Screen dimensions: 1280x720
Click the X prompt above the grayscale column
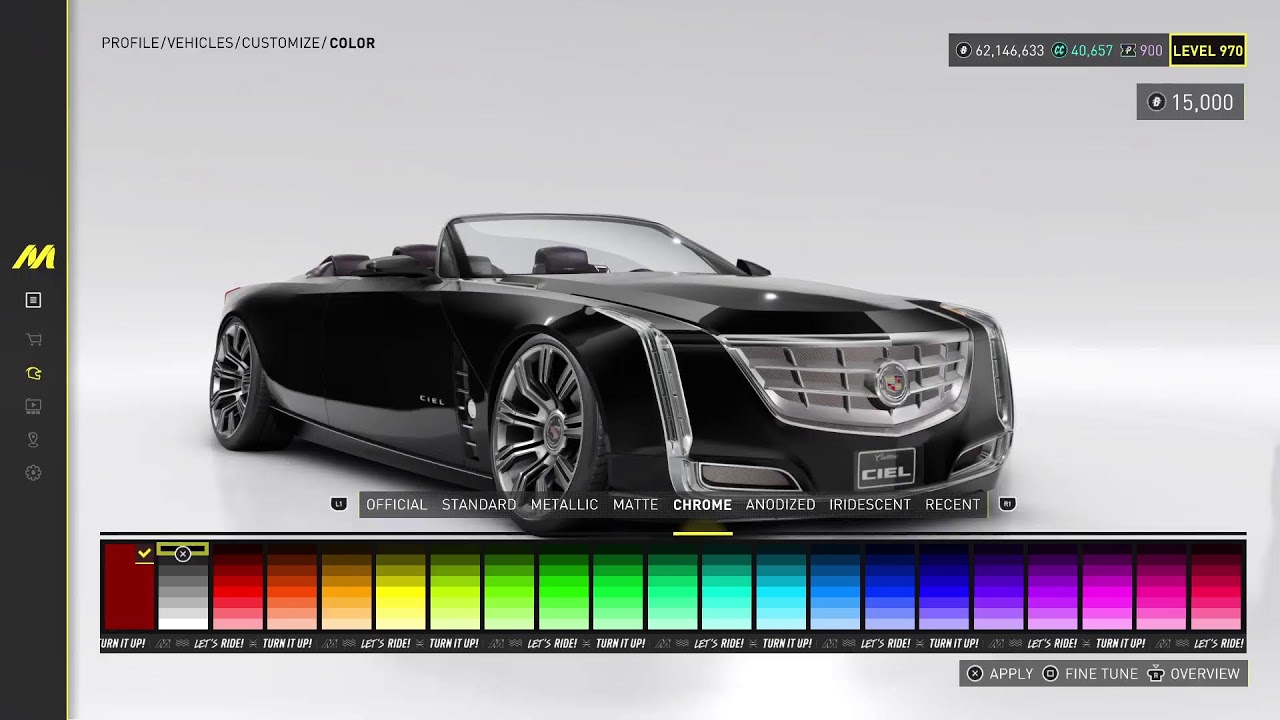(x=183, y=553)
